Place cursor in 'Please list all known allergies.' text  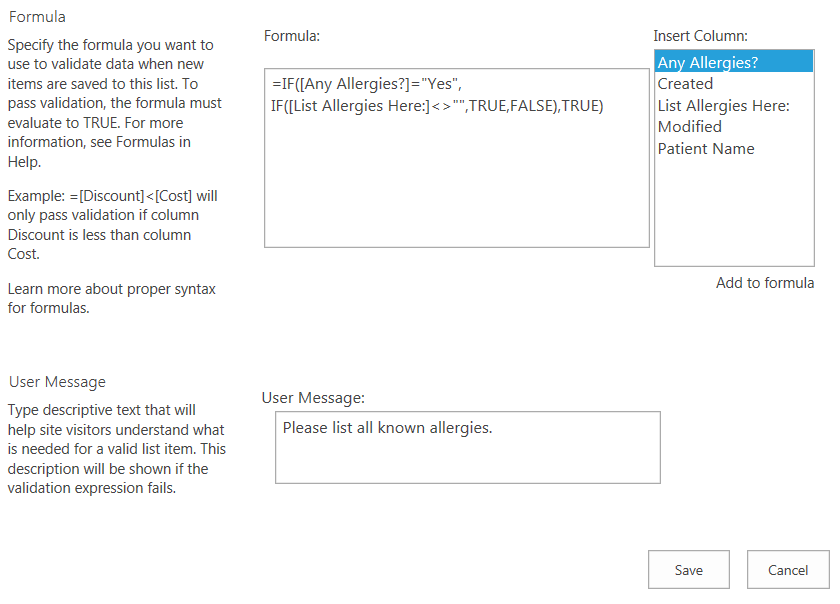387,428
